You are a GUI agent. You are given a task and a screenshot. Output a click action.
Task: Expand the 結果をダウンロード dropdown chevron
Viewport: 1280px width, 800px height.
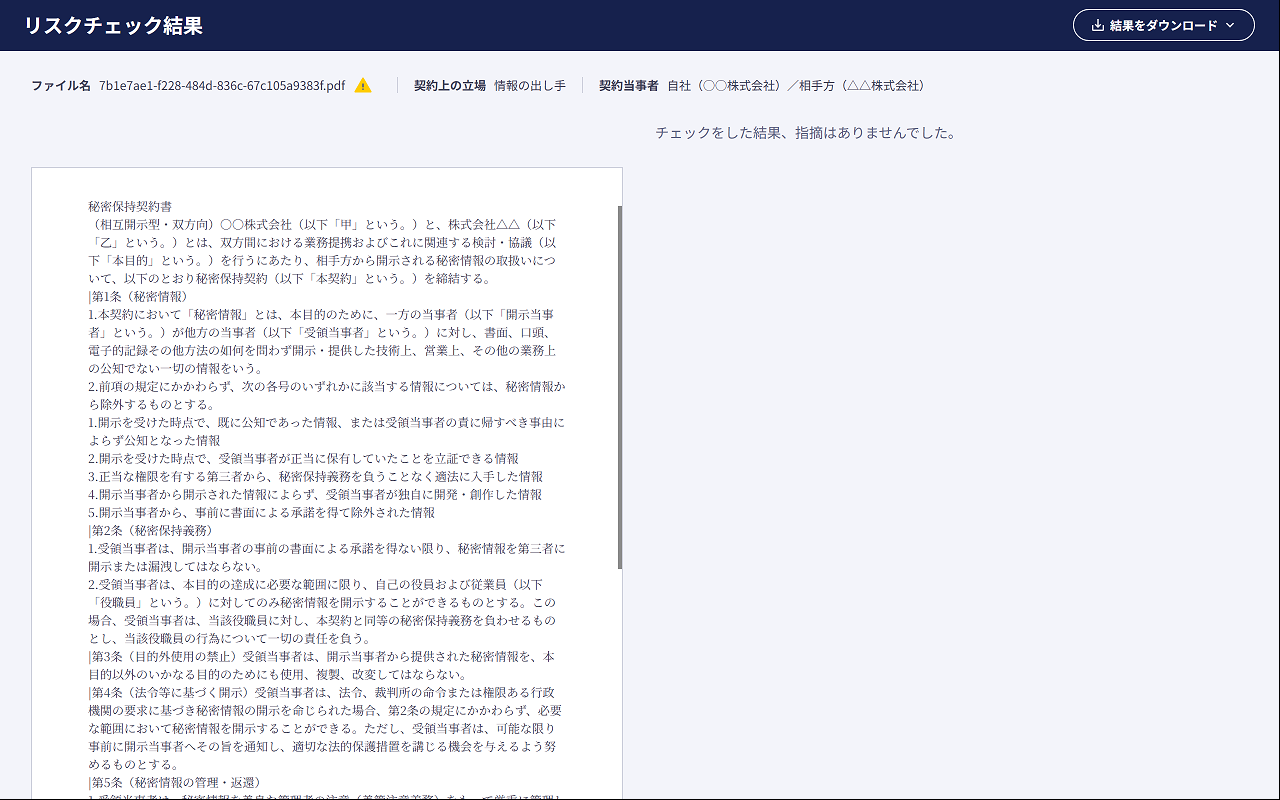pyautogui.click(x=1230, y=25)
